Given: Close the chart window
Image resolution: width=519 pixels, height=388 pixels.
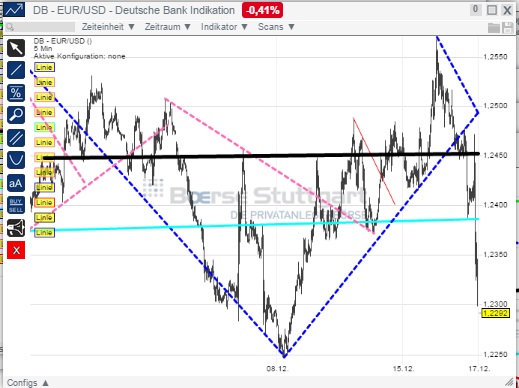Looking at the screenshot, I should click(x=507, y=10).
